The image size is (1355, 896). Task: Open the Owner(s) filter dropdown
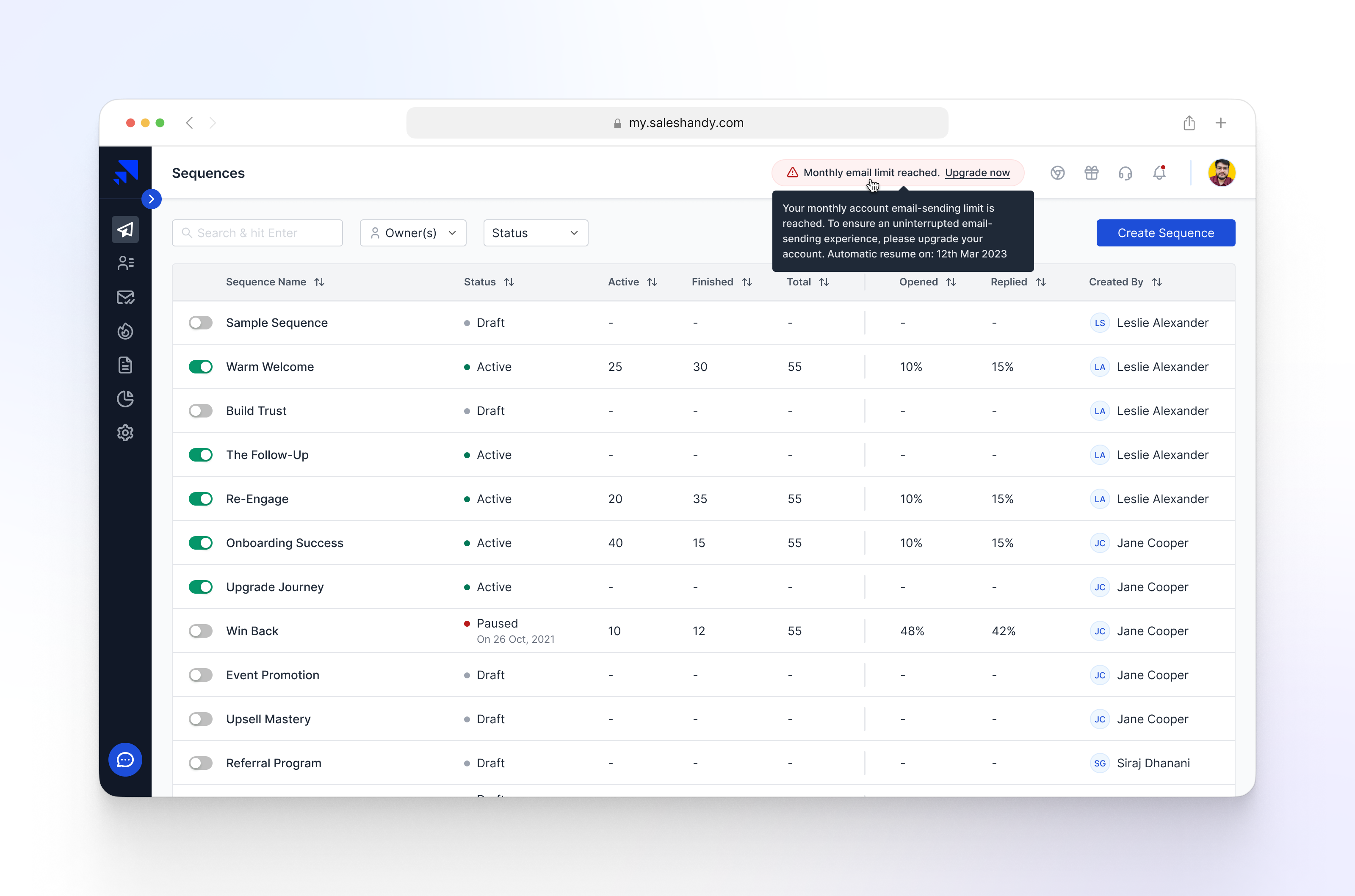(412, 233)
